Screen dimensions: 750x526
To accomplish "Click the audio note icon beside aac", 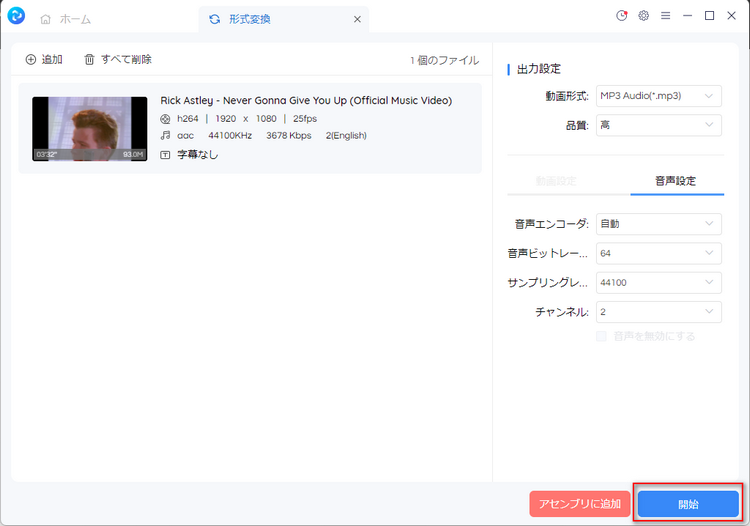I will coord(165,136).
